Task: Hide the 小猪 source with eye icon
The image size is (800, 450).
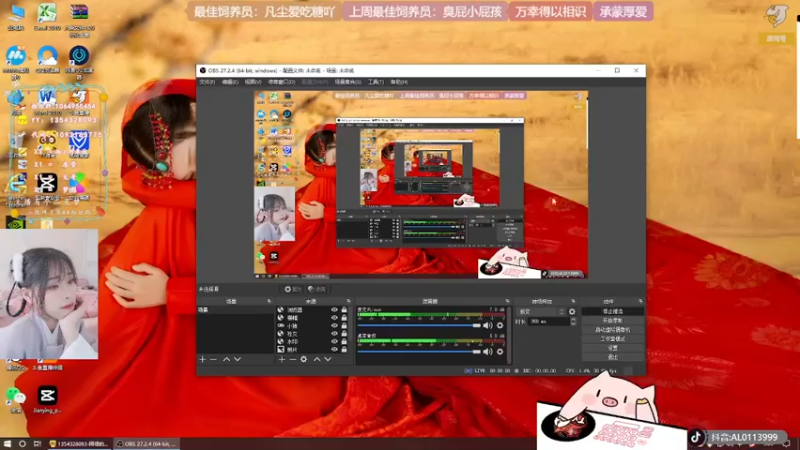Action: pyautogui.click(x=334, y=326)
